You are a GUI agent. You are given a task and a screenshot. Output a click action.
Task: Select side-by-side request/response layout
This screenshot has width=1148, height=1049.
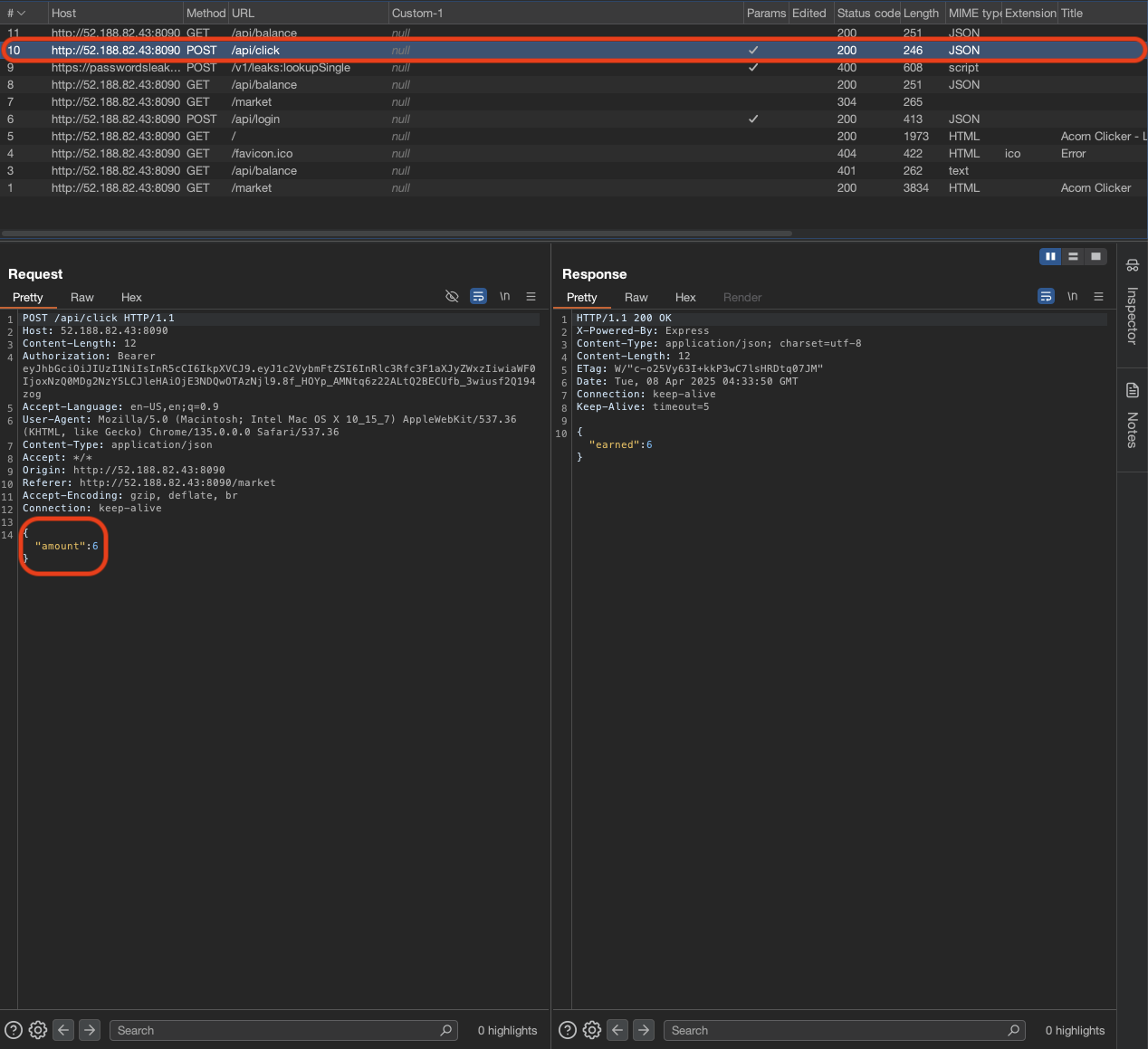click(x=1050, y=256)
